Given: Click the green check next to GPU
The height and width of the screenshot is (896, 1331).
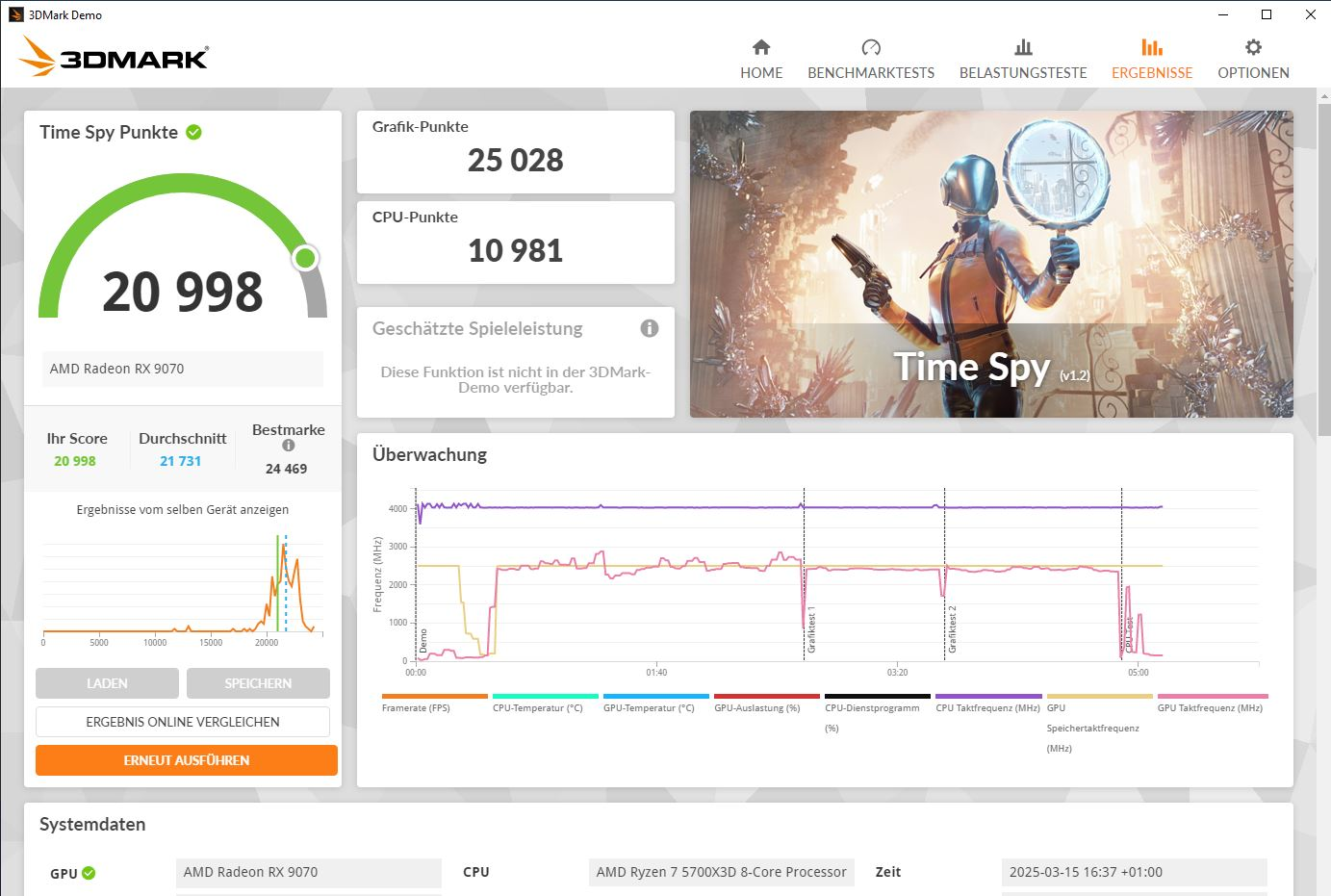Looking at the screenshot, I should [89, 873].
